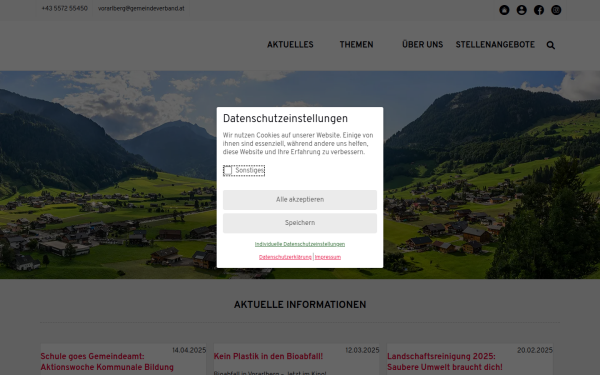Open the Impressum link
This screenshot has width=600, height=375.
pyautogui.click(x=328, y=257)
